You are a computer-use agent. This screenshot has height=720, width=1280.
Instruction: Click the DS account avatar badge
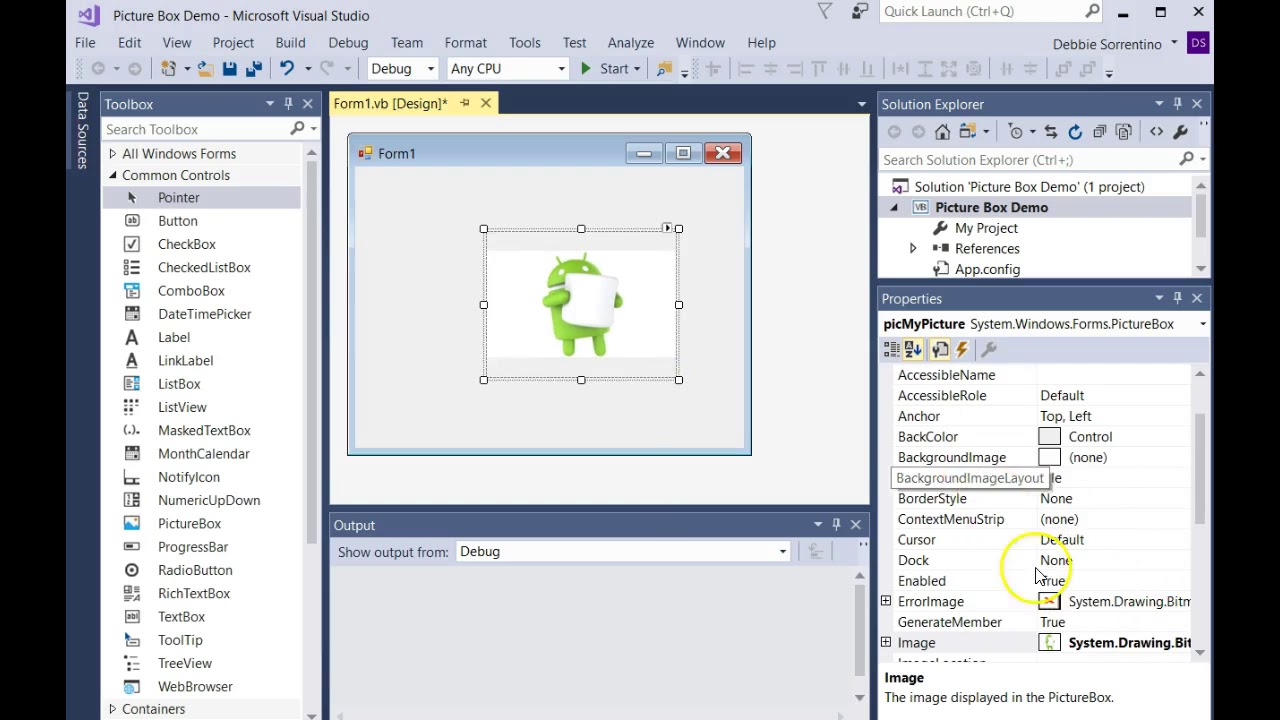coord(1198,43)
